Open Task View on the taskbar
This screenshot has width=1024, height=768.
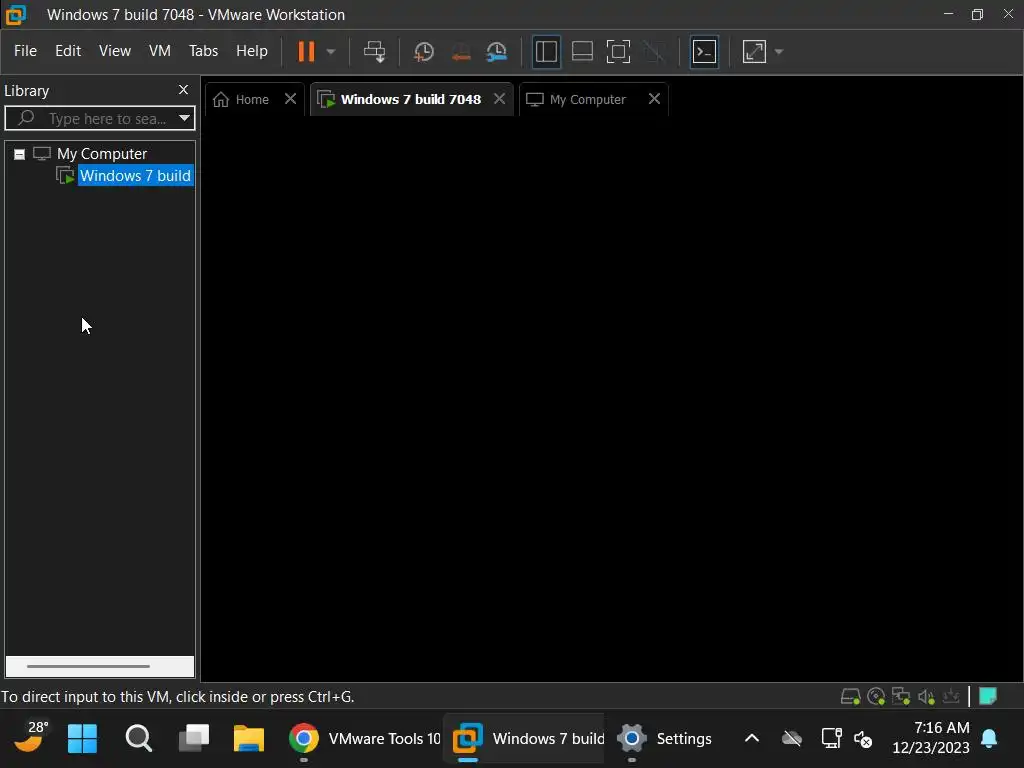[x=194, y=739]
